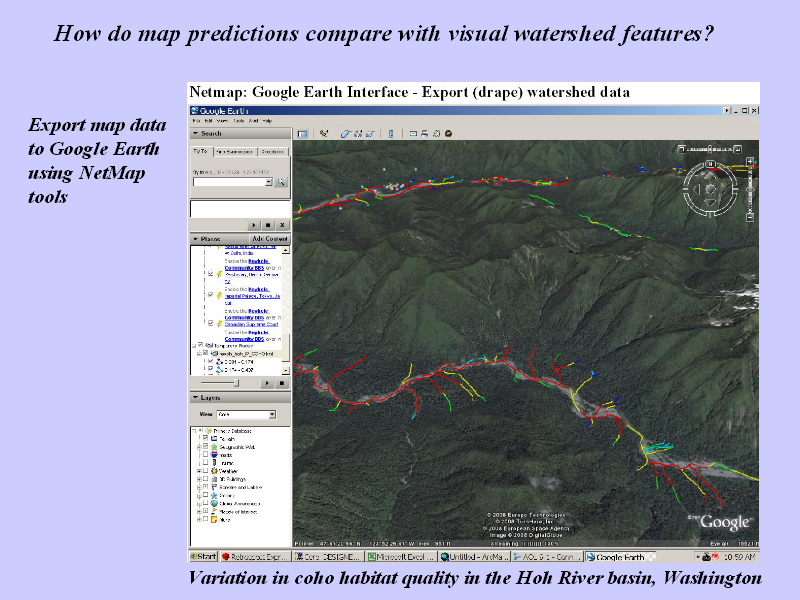The image size is (800, 600).
Task: Click the Gallery layer star icon
Action: pyautogui.click(x=214, y=495)
